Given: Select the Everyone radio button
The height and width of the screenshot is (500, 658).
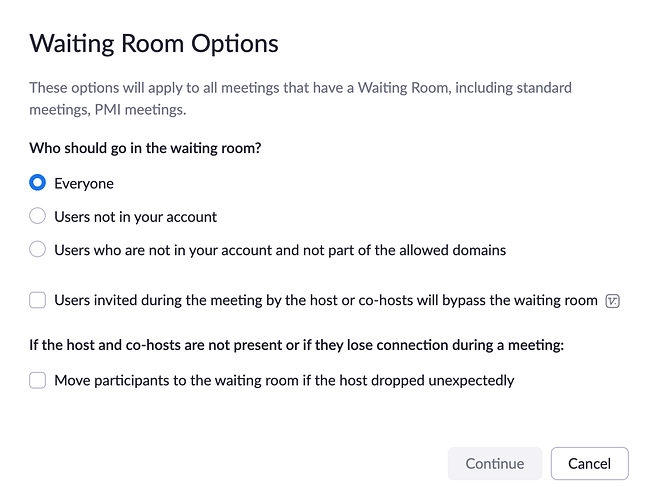Looking at the screenshot, I should pos(38,183).
